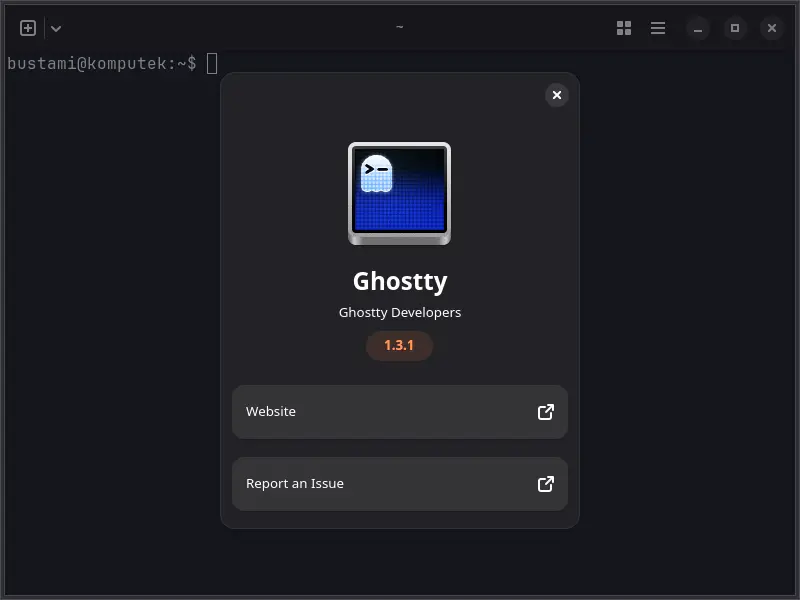Image resolution: width=800 pixels, height=600 pixels.
Task: Open the Report an Issue row
Action: 399,484
